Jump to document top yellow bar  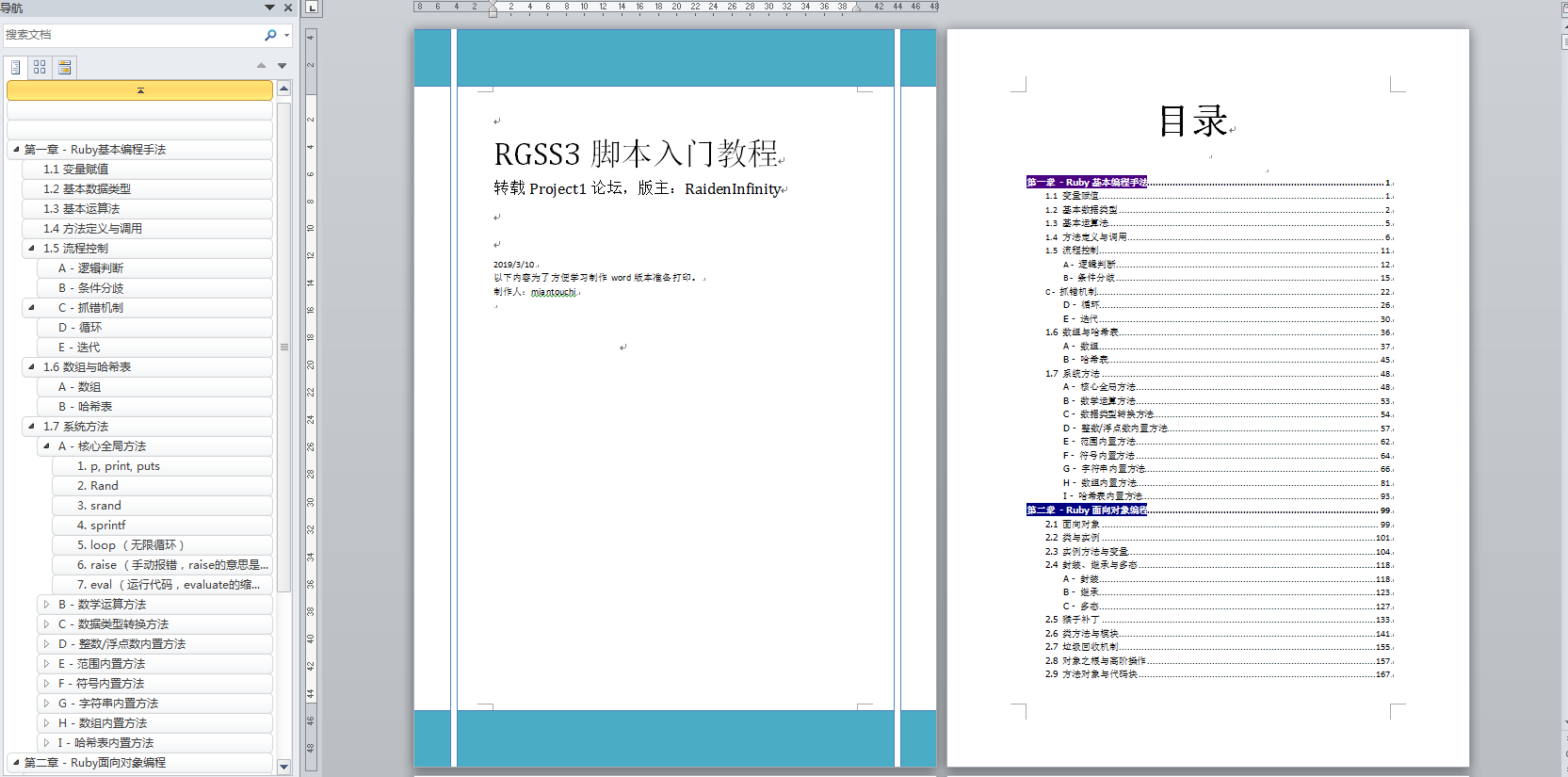click(x=139, y=90)
